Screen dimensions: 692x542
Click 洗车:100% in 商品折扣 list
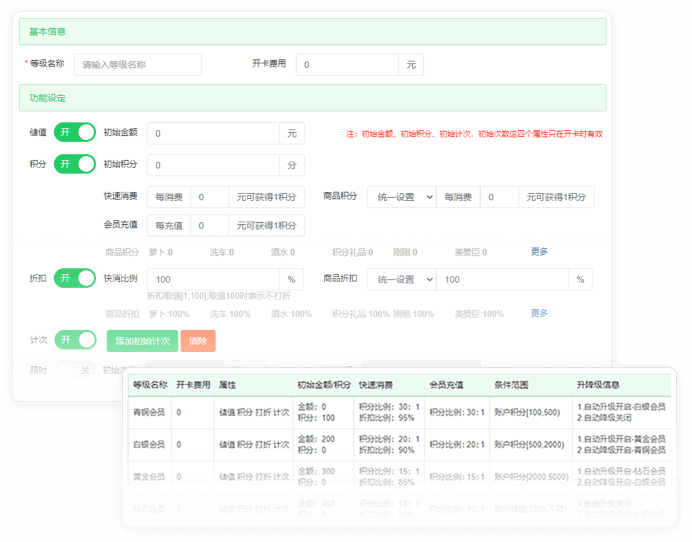(x=230, y=314)
